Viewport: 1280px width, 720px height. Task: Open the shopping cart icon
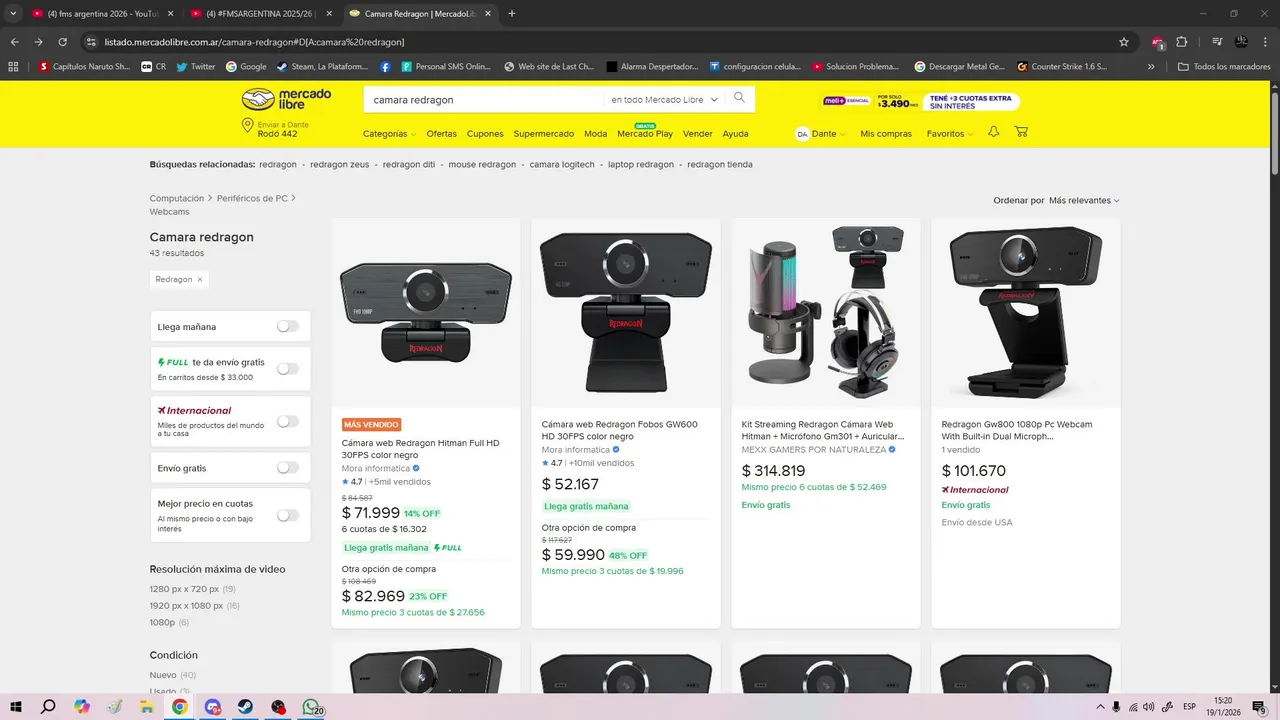tap(1021, 132)
